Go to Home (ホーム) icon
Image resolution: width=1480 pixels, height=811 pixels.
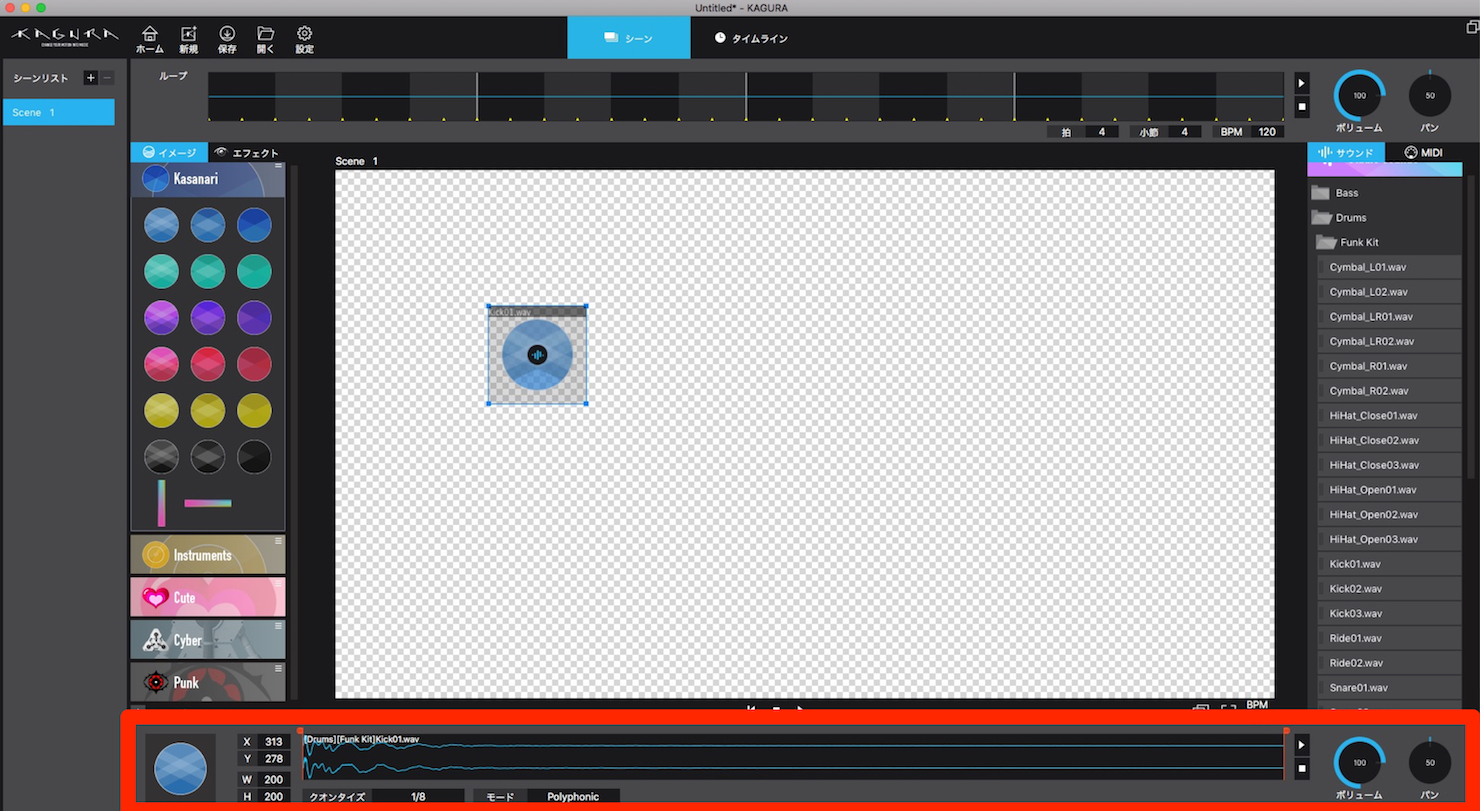click(150, 39)
